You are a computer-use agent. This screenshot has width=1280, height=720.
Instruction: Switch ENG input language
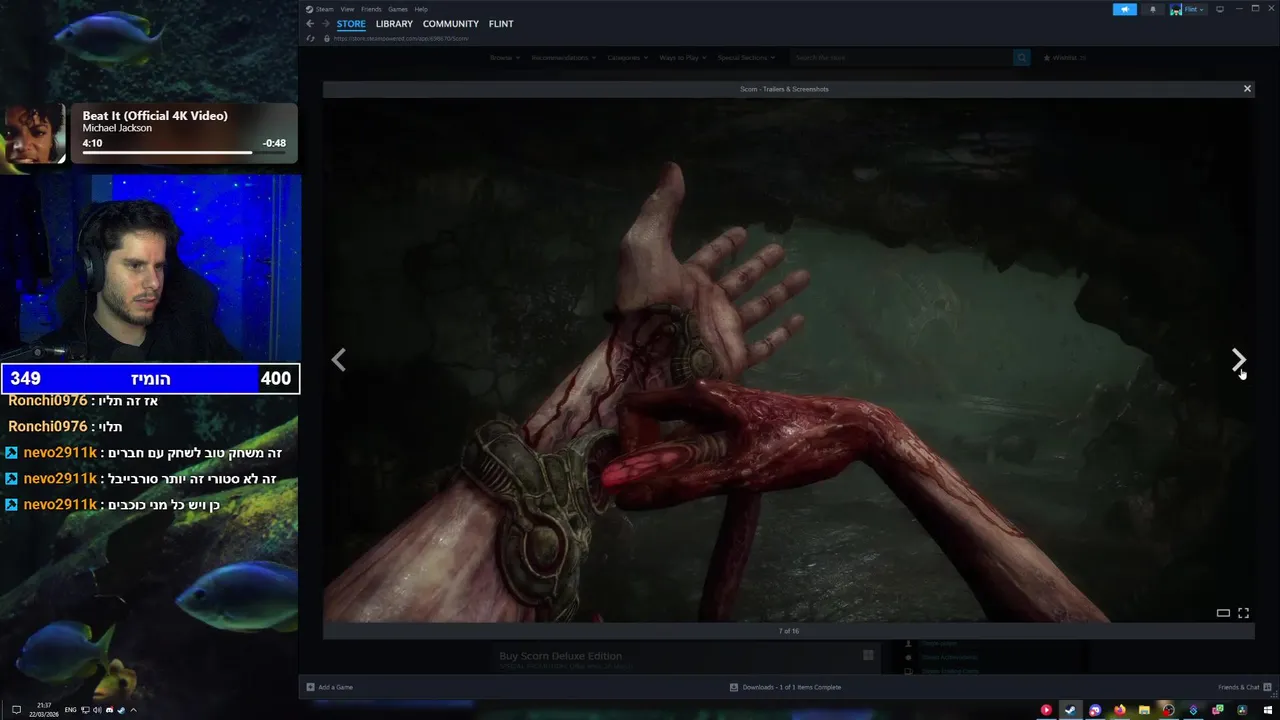coord(71,710)
